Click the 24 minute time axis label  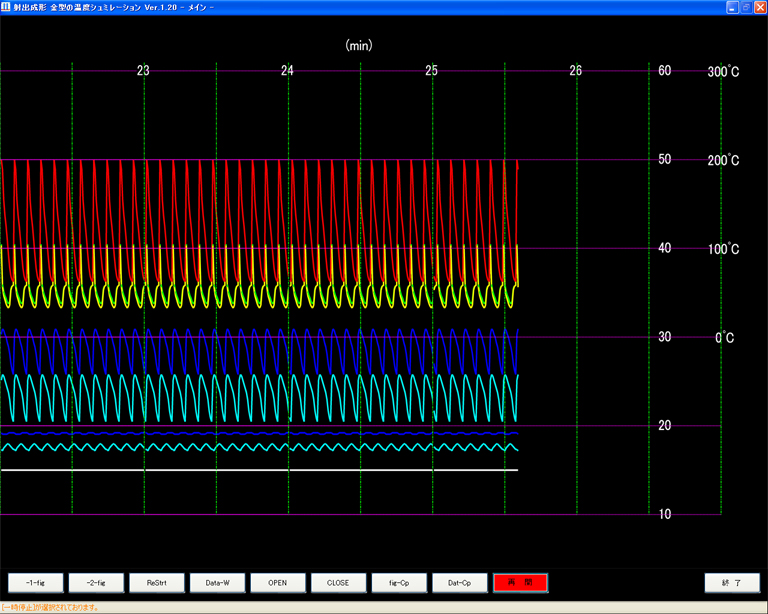click(x=287, y=71)
